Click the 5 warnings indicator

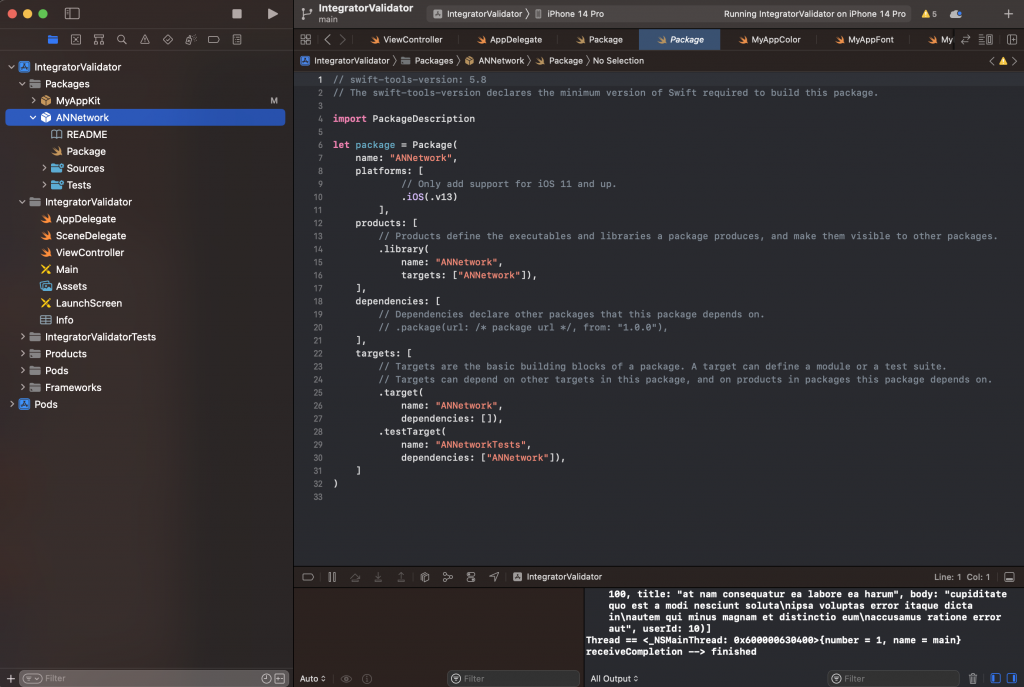pos(929,14)
